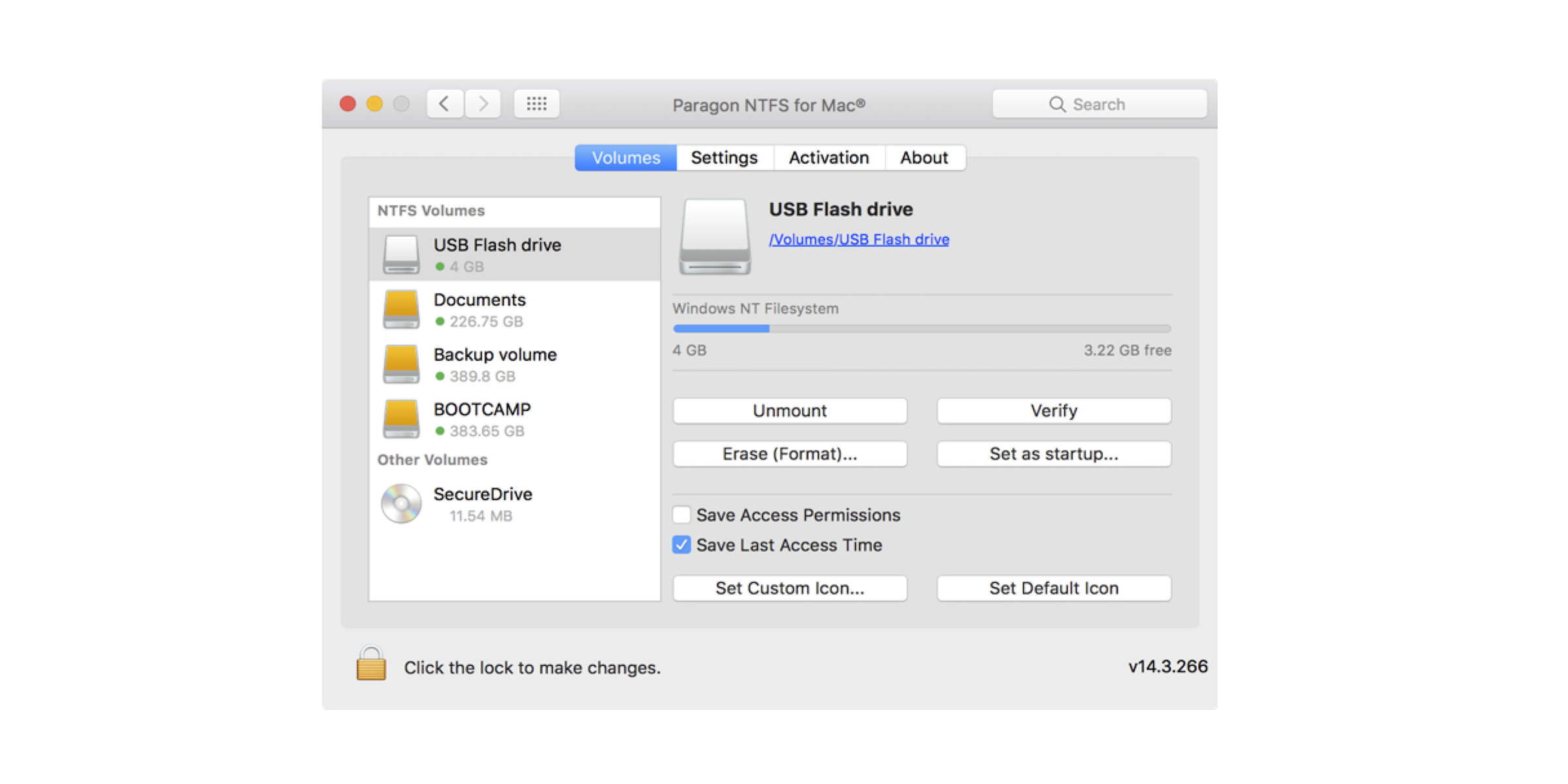Open the Activation tab
This screenshot has height=784, width=1568.
828,157
